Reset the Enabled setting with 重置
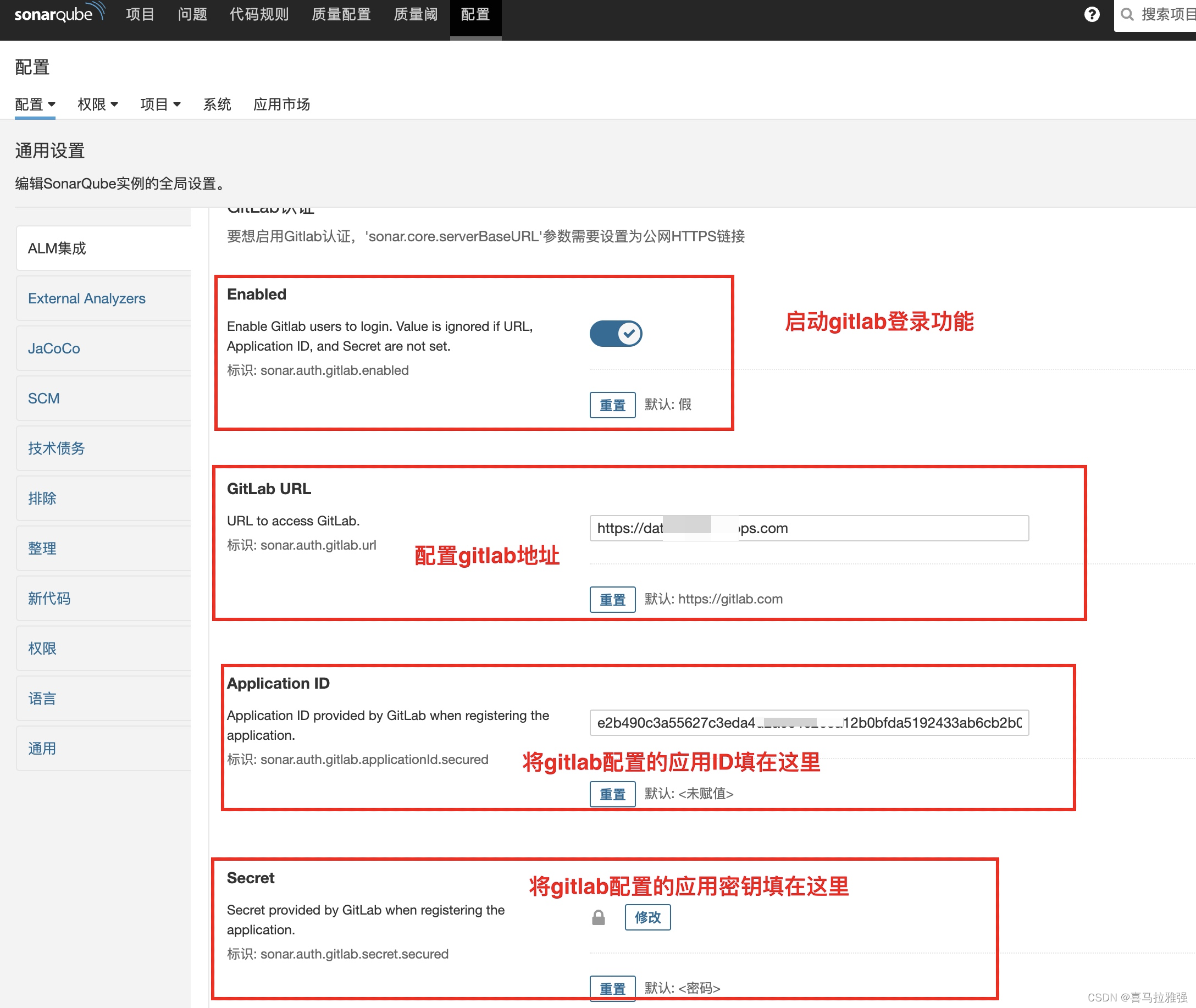Image resolution: width=1196 pixels, height=1008 pixels. [x=612, y=405]
